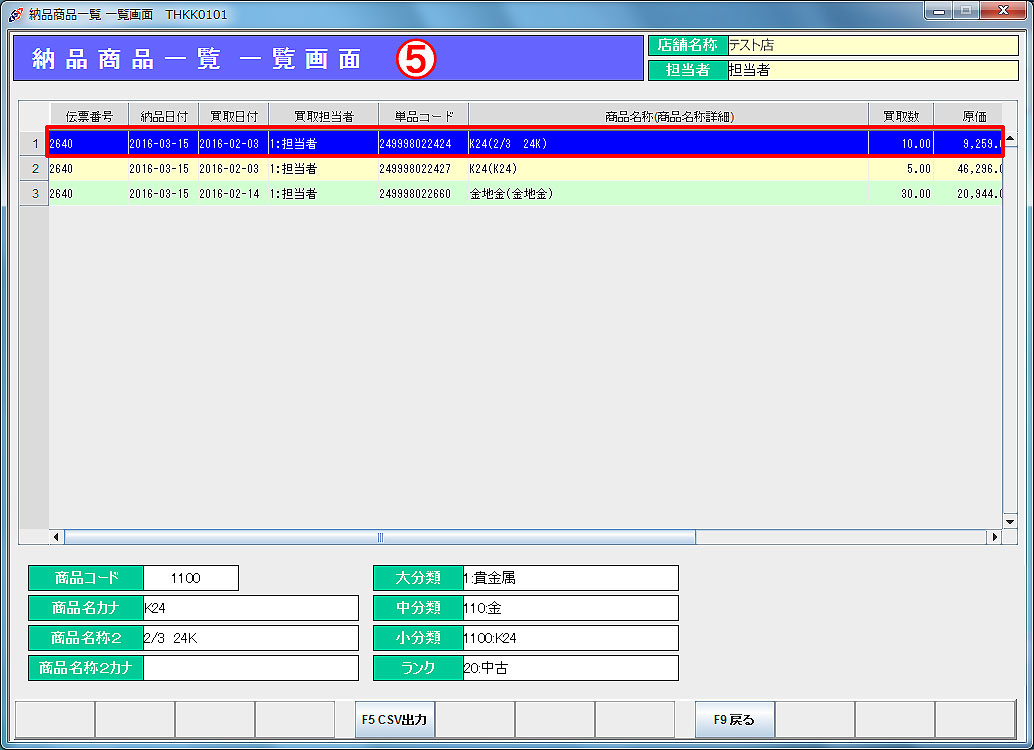Click the 商品名カナ field containing K24
The height and width of the screenshot is (750, 1034).
[250, 608]
